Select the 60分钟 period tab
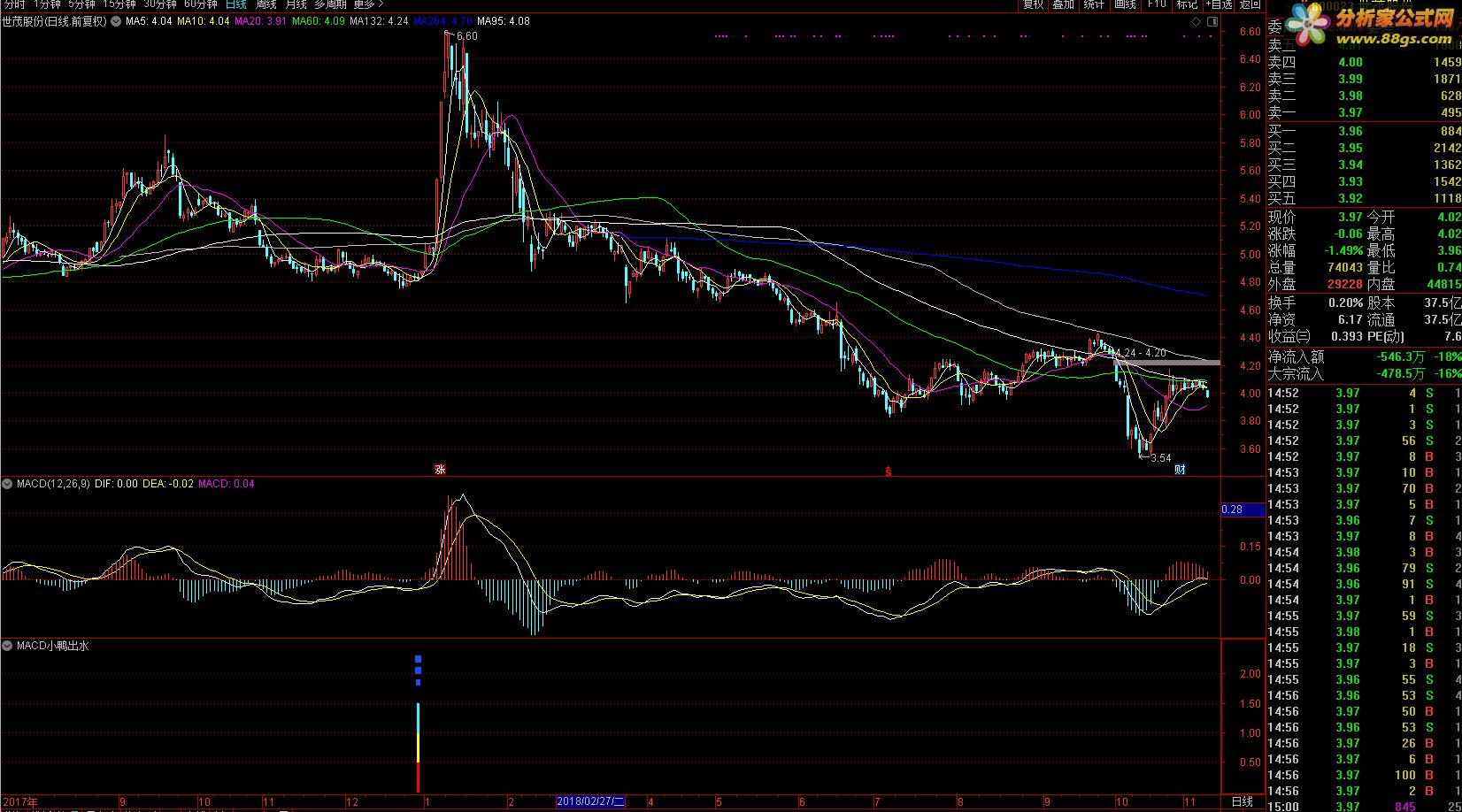The width and height of the screenshot is (1462, 812). click(x=201, y=4)
